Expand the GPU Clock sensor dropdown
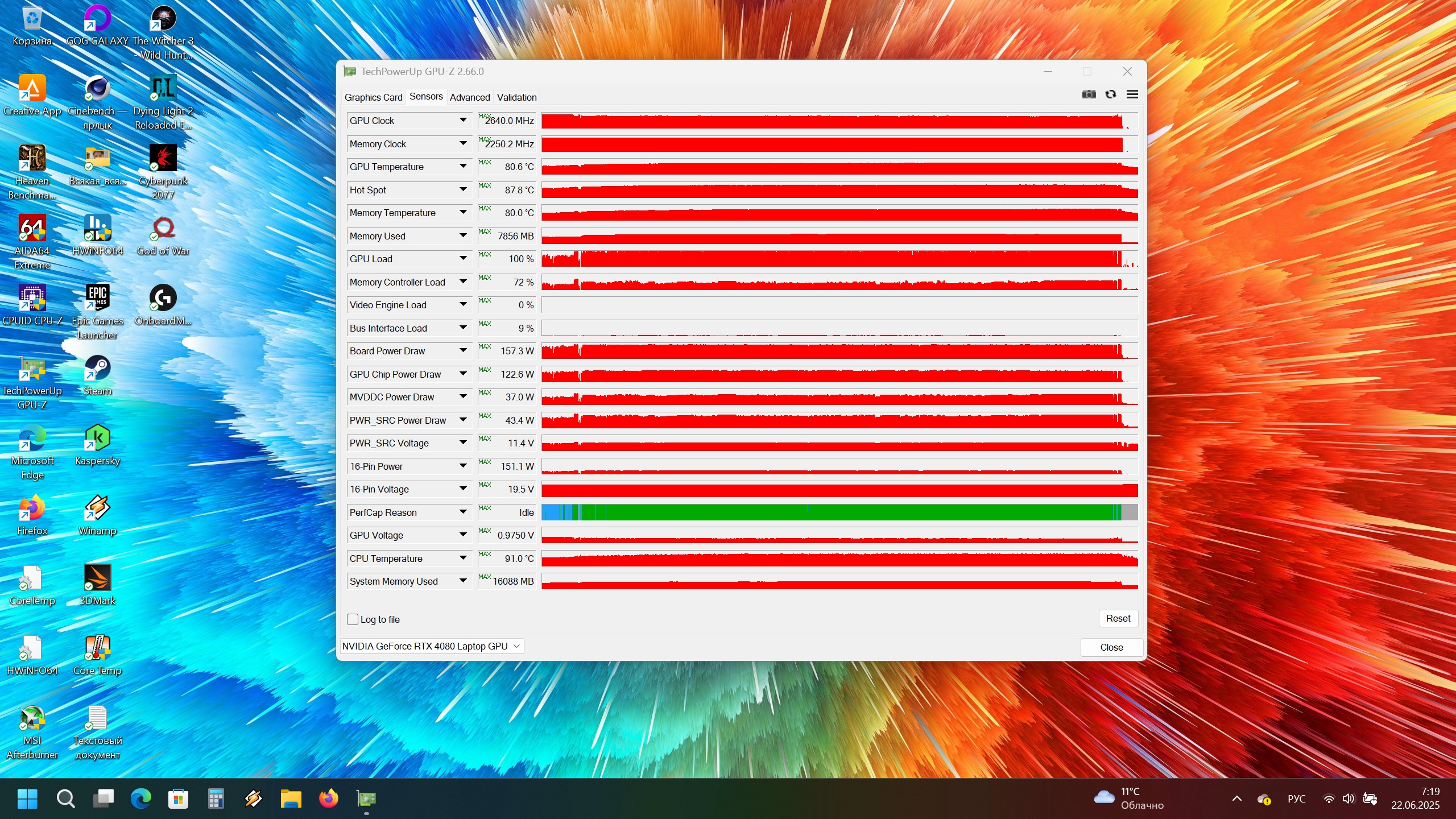The image size is (1456, 819). pyautogui.click(x=463, y=121)
